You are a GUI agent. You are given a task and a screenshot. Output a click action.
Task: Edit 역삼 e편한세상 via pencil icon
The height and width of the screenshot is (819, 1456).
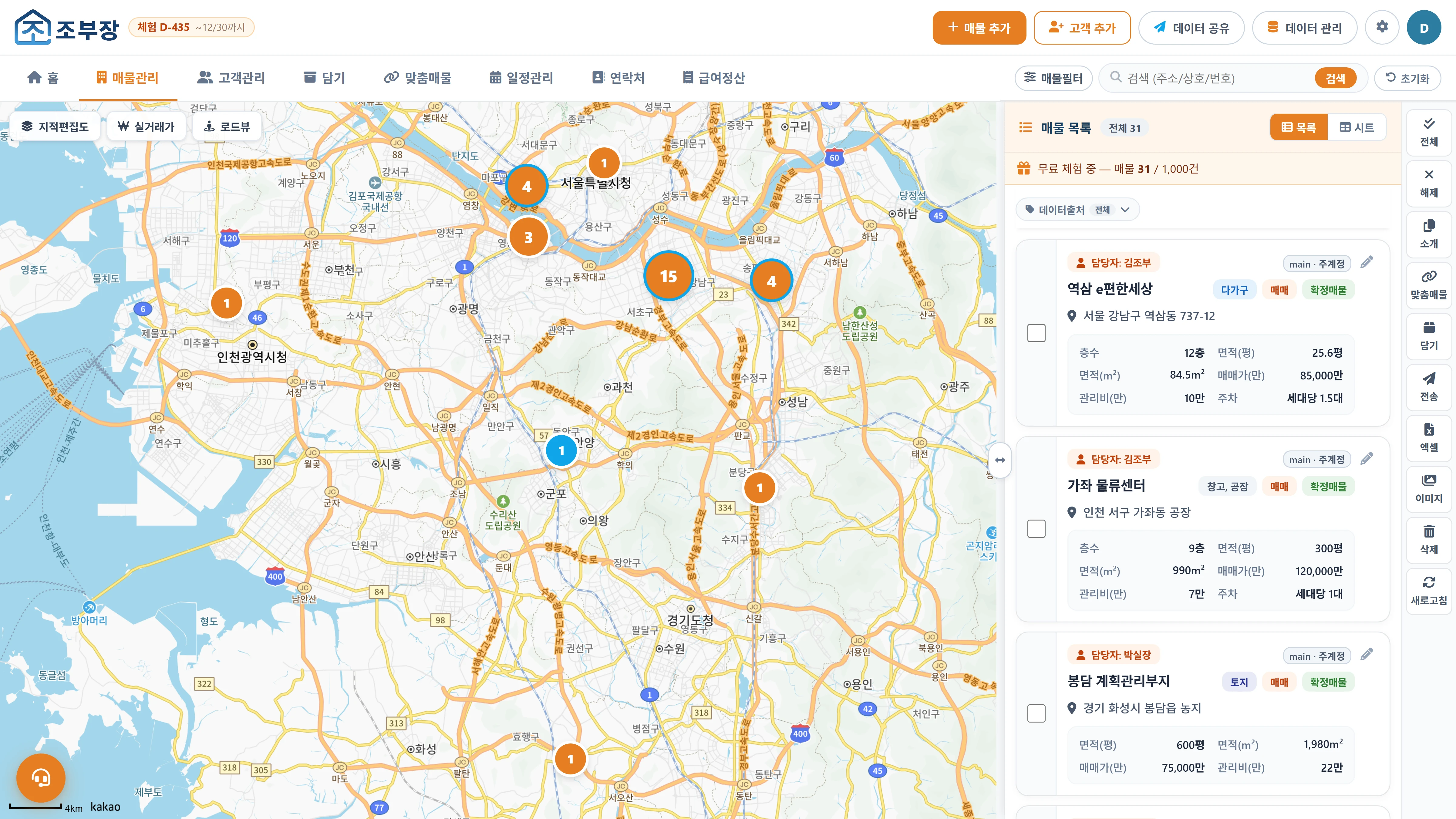[x=1367, y=262]
